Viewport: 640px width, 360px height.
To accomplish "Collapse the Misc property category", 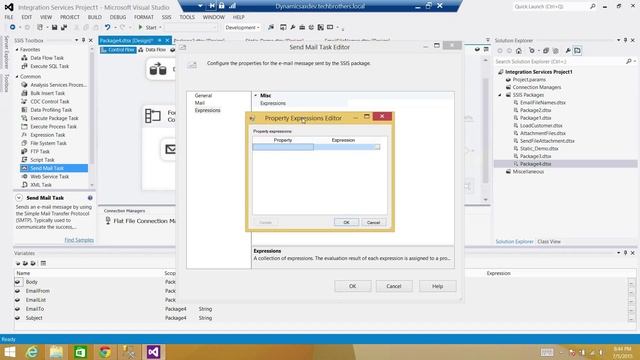I will point(256,96).
